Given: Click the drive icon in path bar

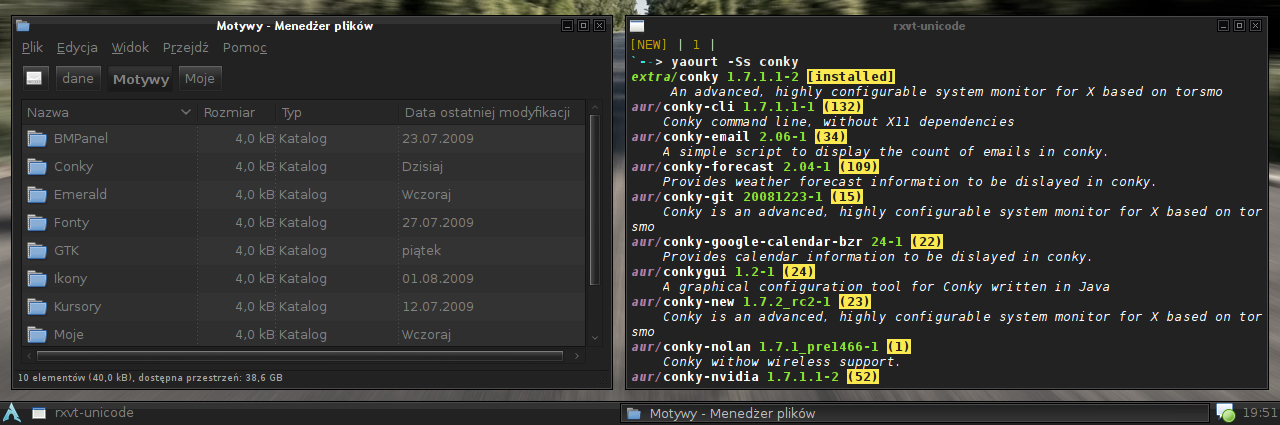Looking at the screenshot, I should (x=35, y=79).
